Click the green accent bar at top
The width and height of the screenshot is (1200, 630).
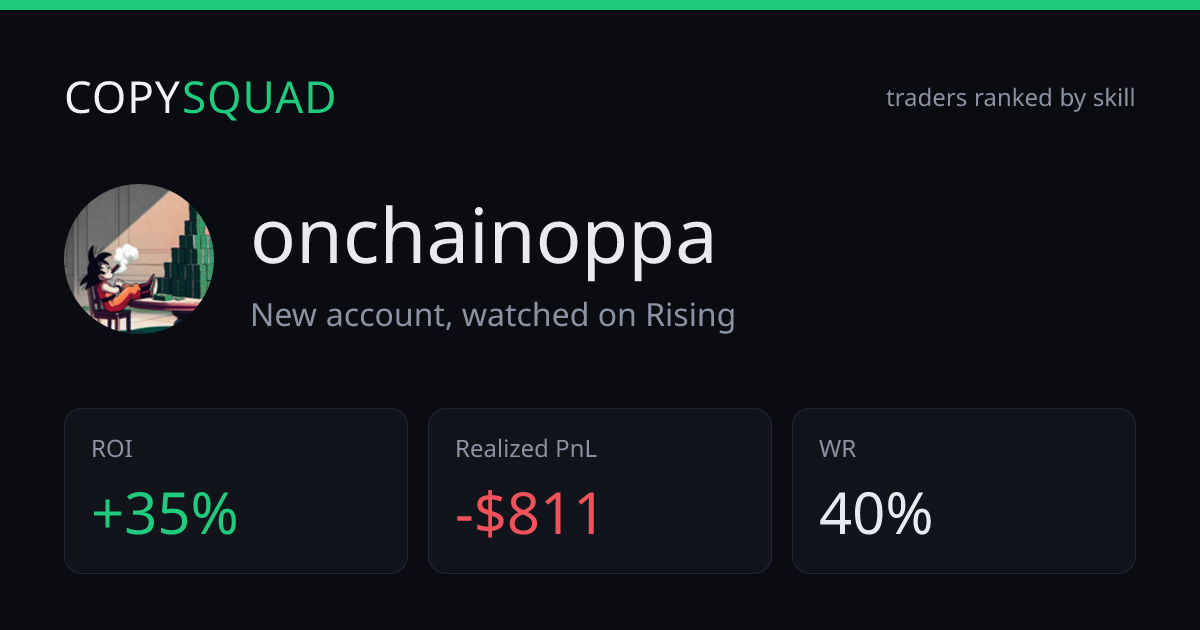(x=600, y=5)
